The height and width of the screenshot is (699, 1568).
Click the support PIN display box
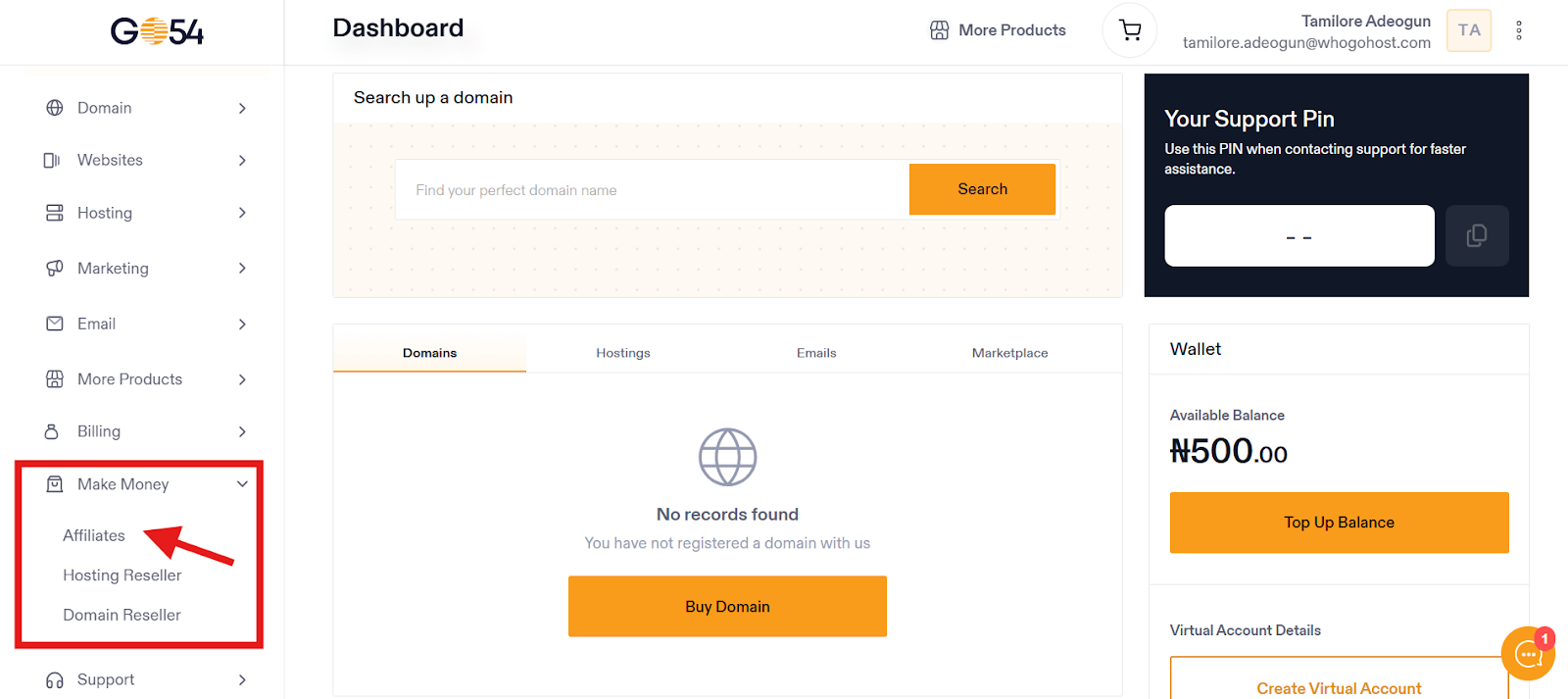click(x=1299, y=235)
